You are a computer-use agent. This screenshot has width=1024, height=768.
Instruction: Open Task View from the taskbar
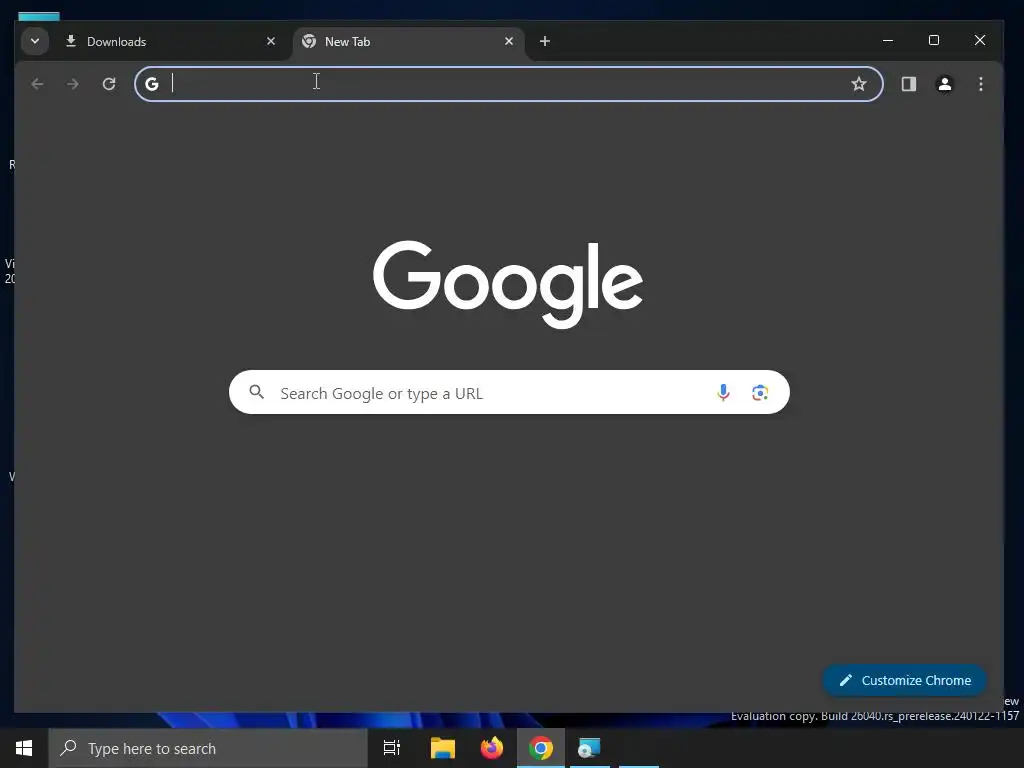tap(392, 748)
